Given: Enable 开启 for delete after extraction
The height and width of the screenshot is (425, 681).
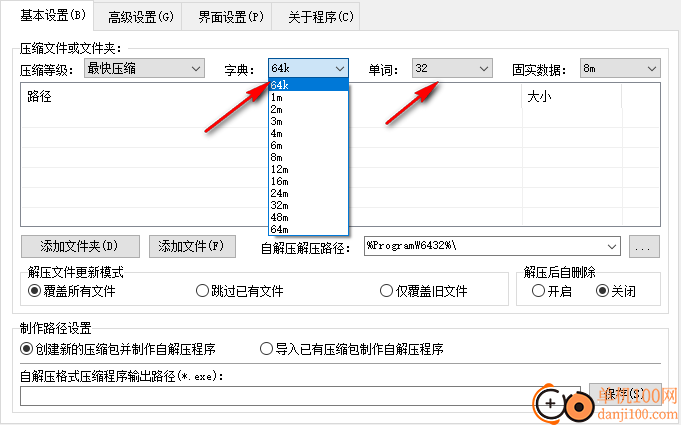Looking at the screenshot, I should (x=552, y=291).
